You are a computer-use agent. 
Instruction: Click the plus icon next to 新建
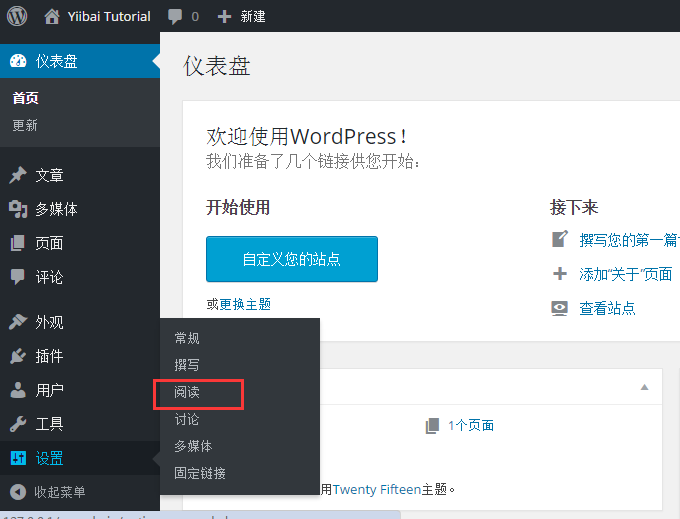[x=224, y=16]
